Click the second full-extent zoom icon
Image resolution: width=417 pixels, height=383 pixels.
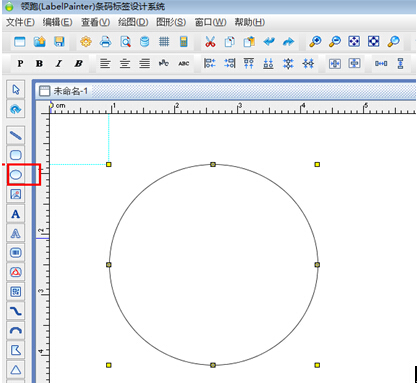(373, 42)
